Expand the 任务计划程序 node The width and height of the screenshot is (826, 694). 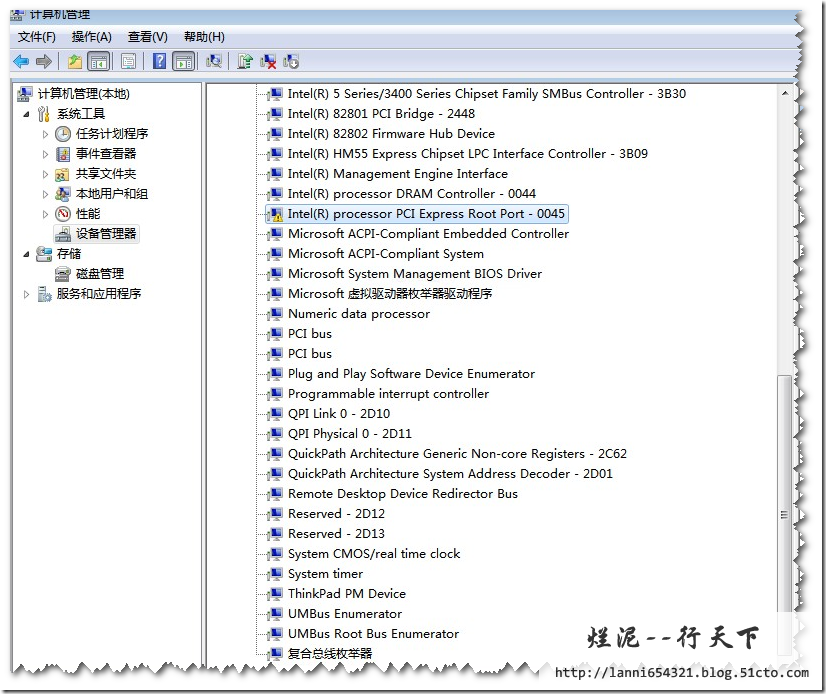(45, 134)
